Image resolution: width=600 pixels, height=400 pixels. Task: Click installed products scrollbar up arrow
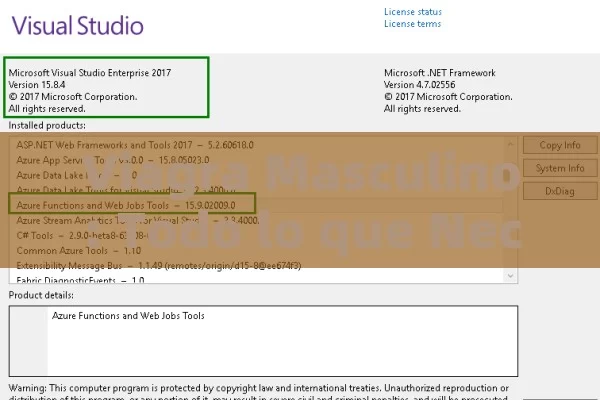pos(510,144)
